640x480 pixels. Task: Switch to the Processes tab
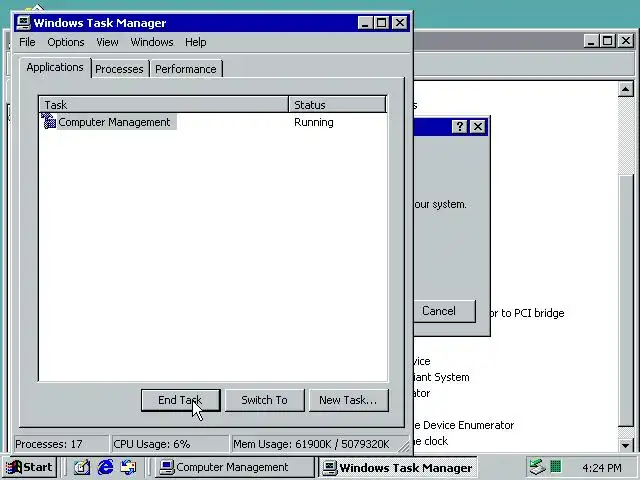(x=119, y=69)
